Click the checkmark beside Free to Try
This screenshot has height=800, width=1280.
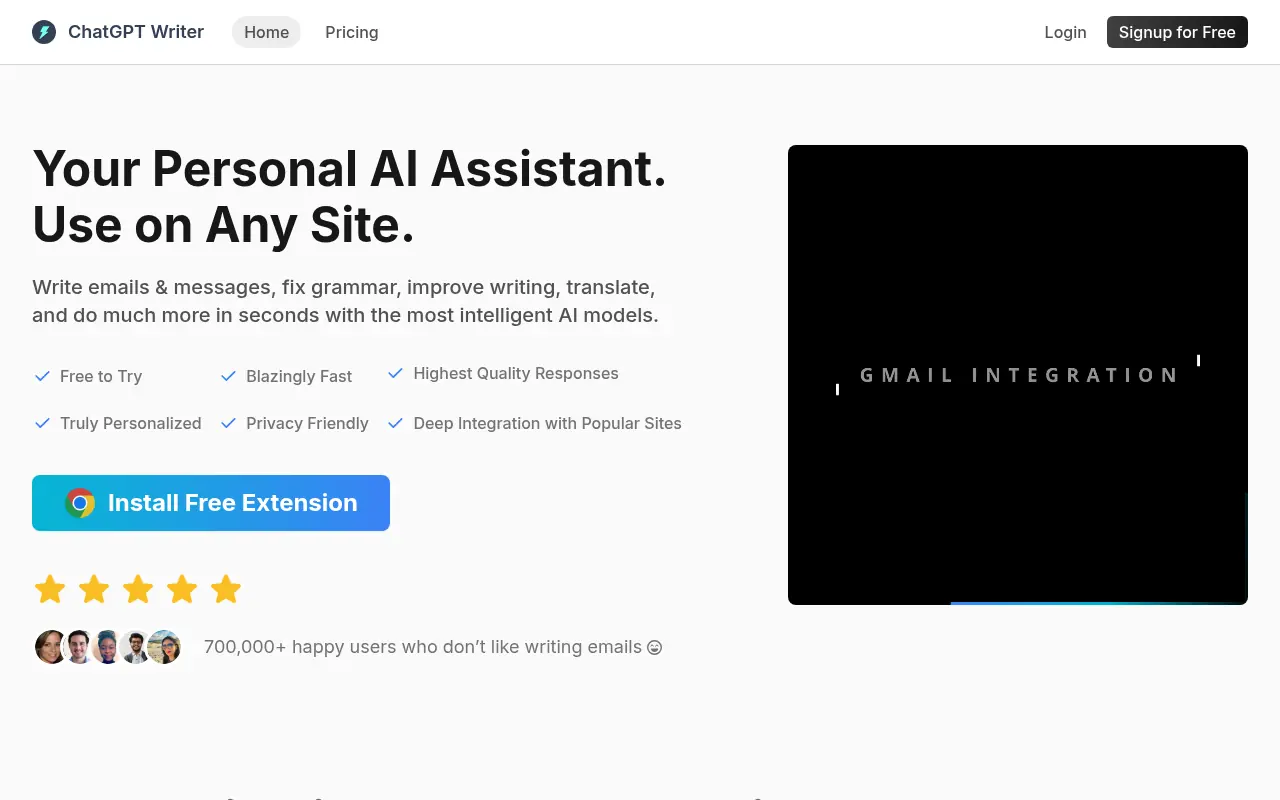(x=42, y=376)
